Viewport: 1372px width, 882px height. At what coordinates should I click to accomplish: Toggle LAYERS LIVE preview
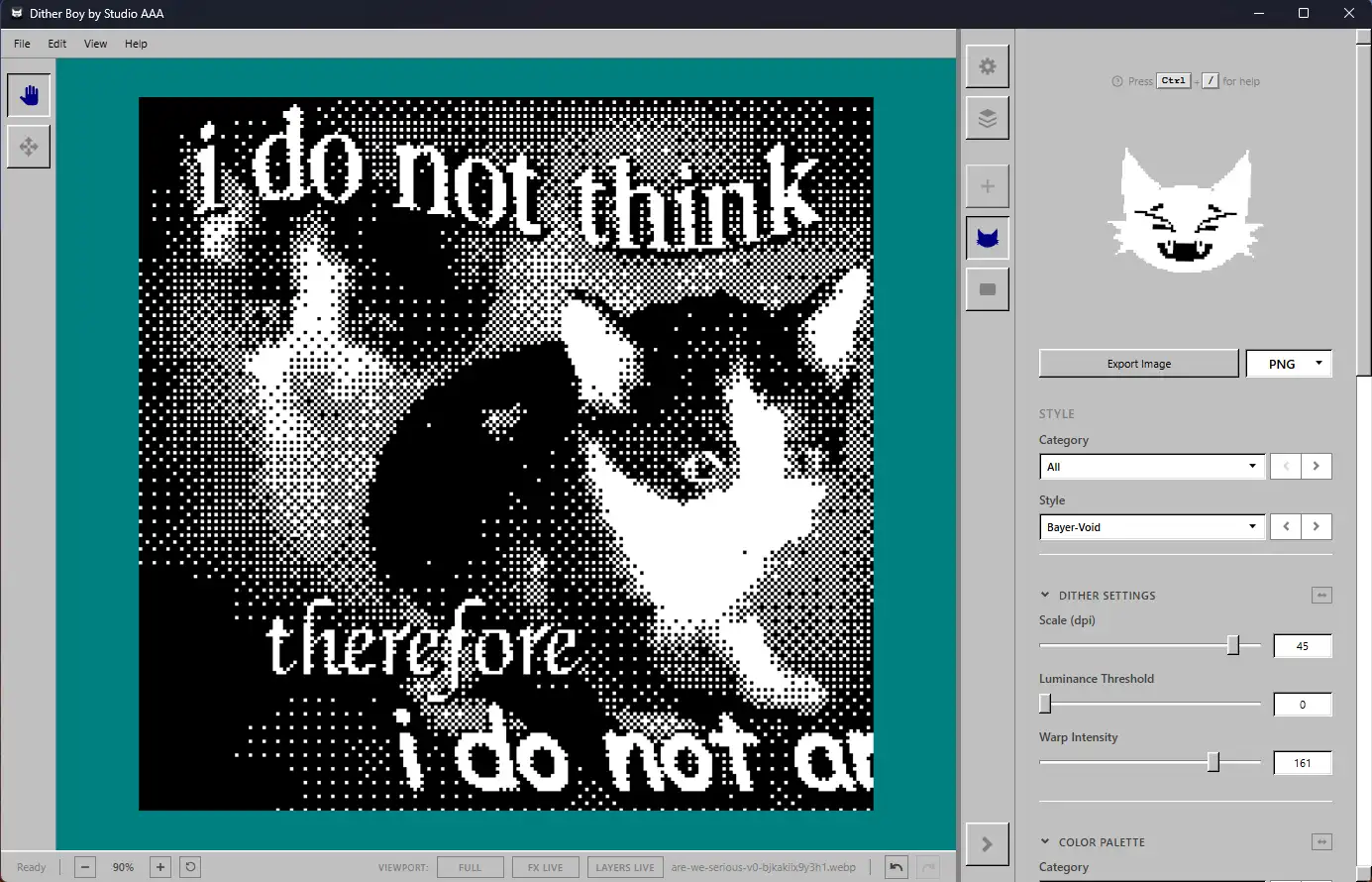[x=625, y=867]
